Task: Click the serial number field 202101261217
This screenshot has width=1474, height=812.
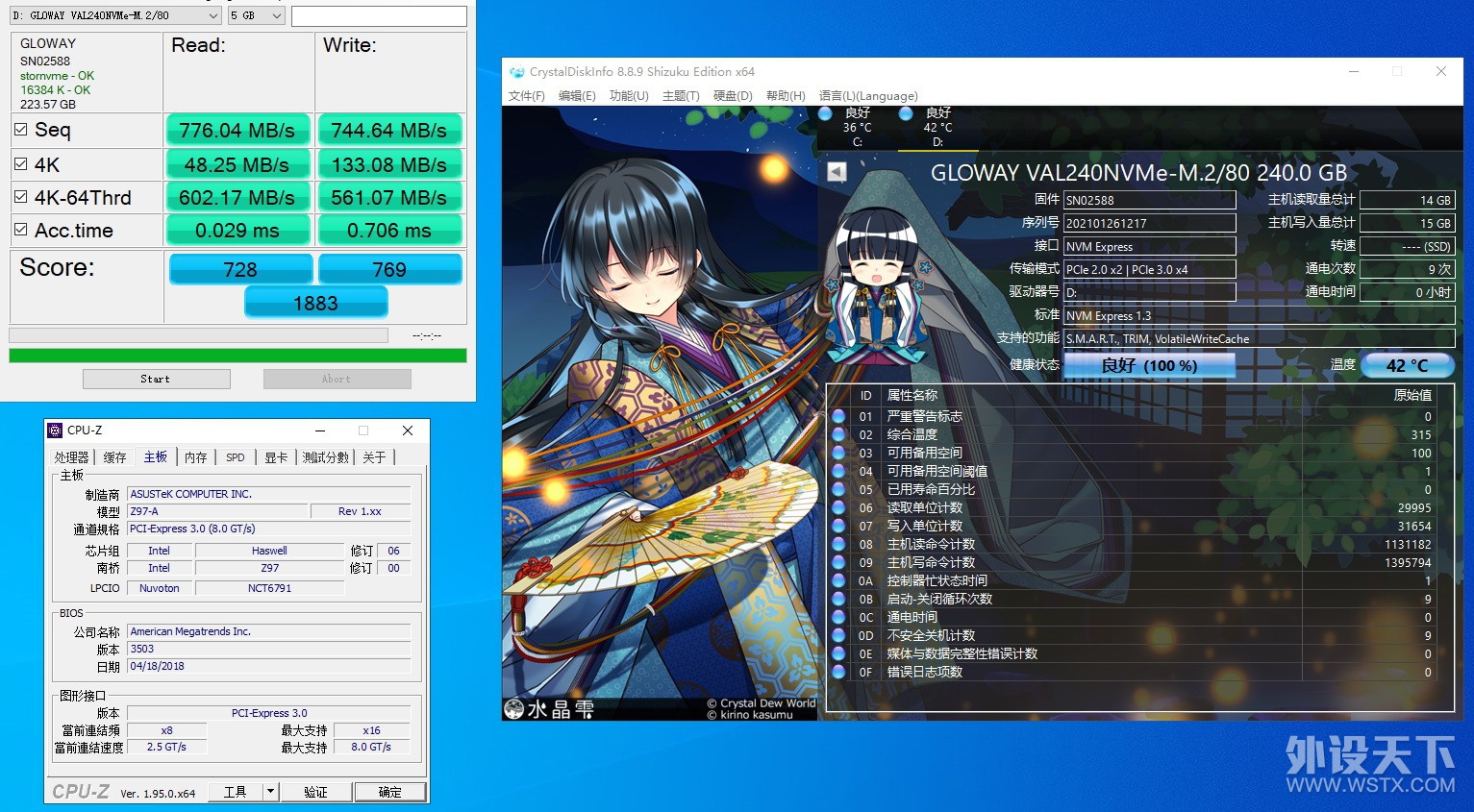Action: [1149, 223]
